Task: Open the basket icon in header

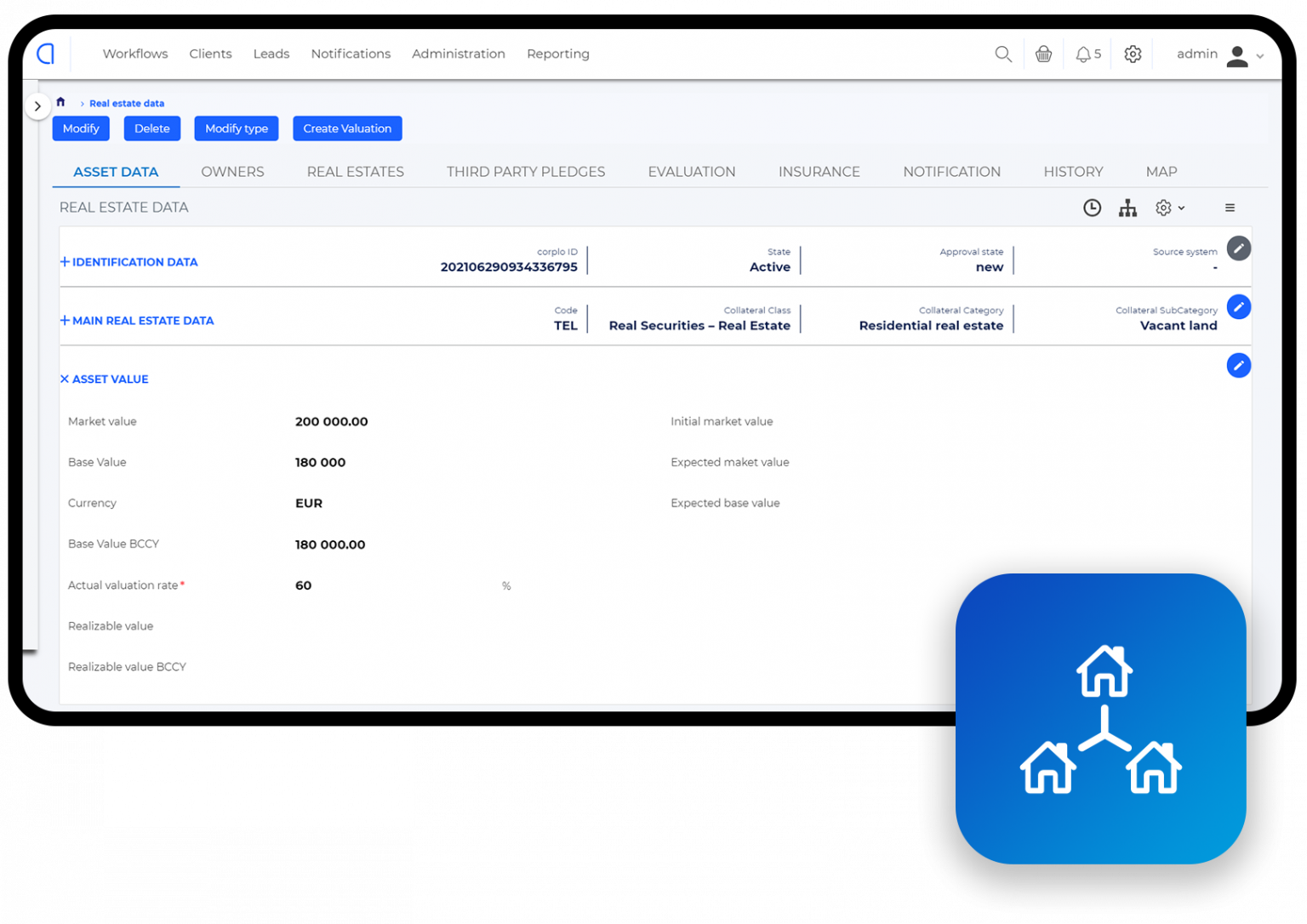Action: [1043, 54]
